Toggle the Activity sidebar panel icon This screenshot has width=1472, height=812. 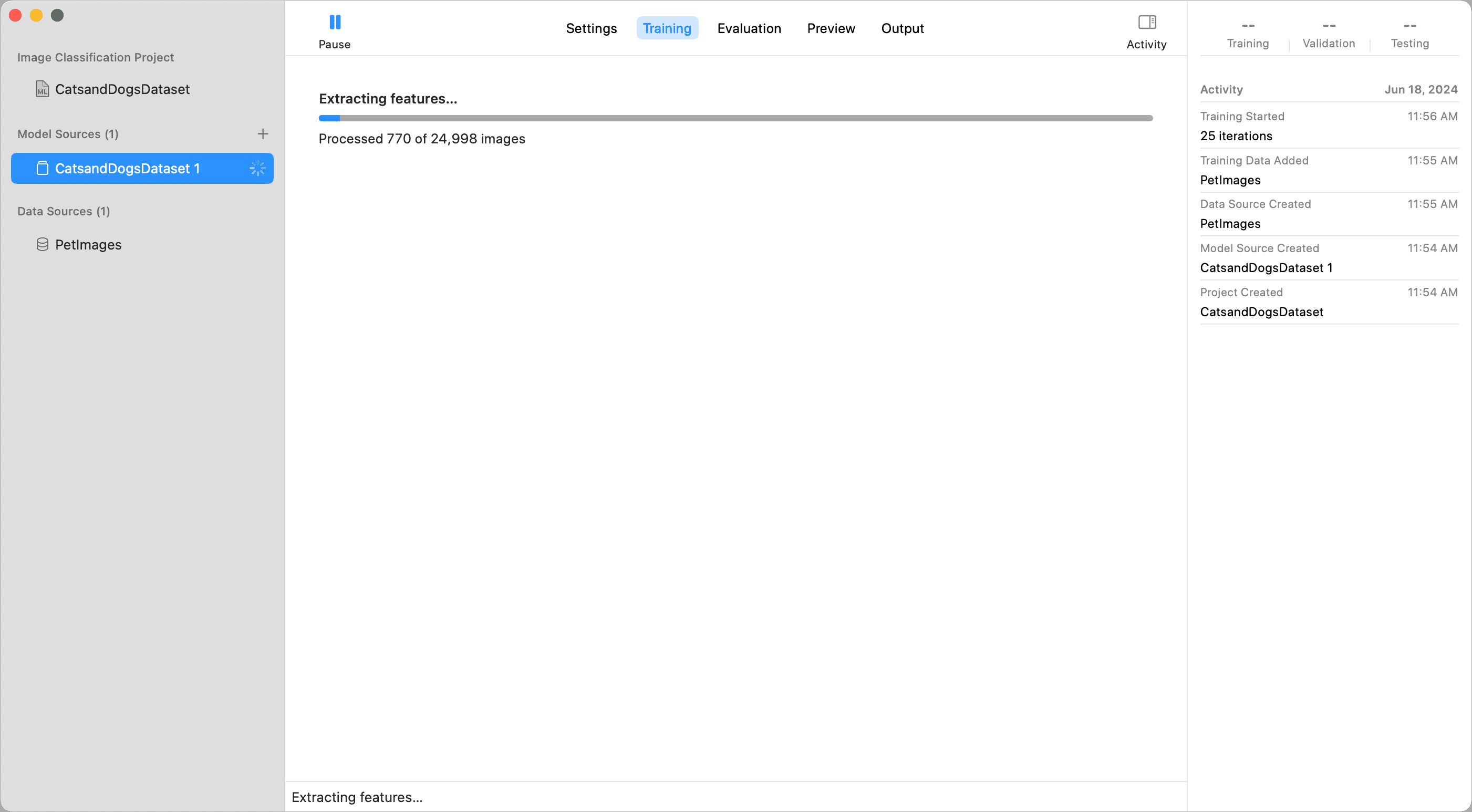click(1146, 23)
